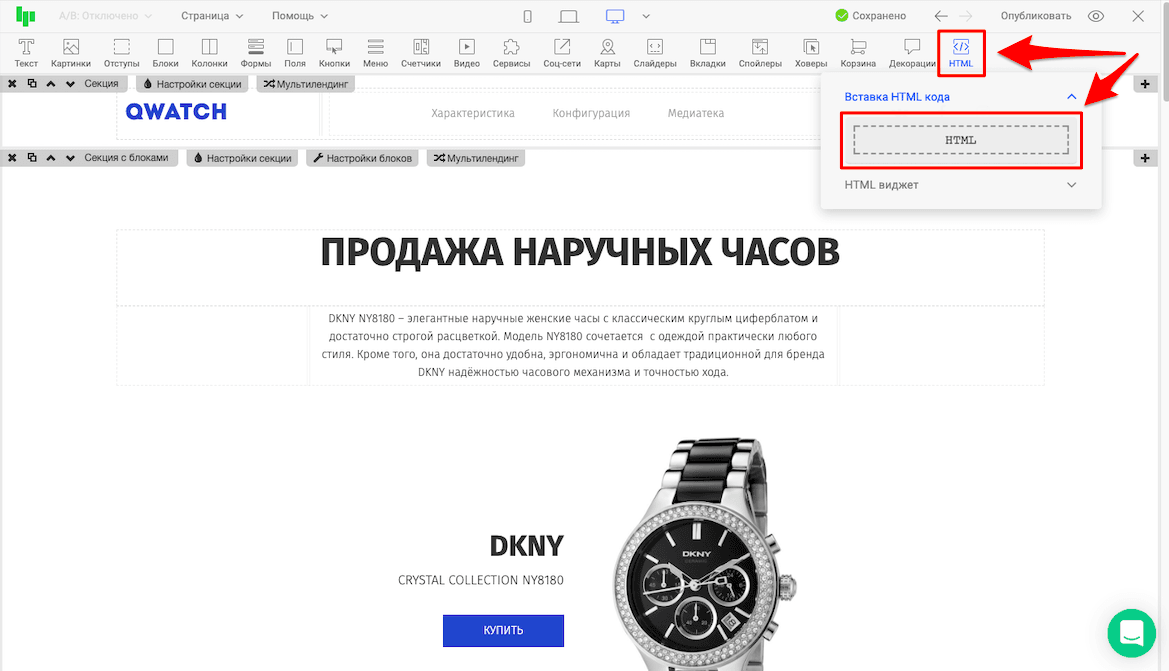Delete the first Секция with X
The width and height of the screenshot is (1169, 671).
12,84
